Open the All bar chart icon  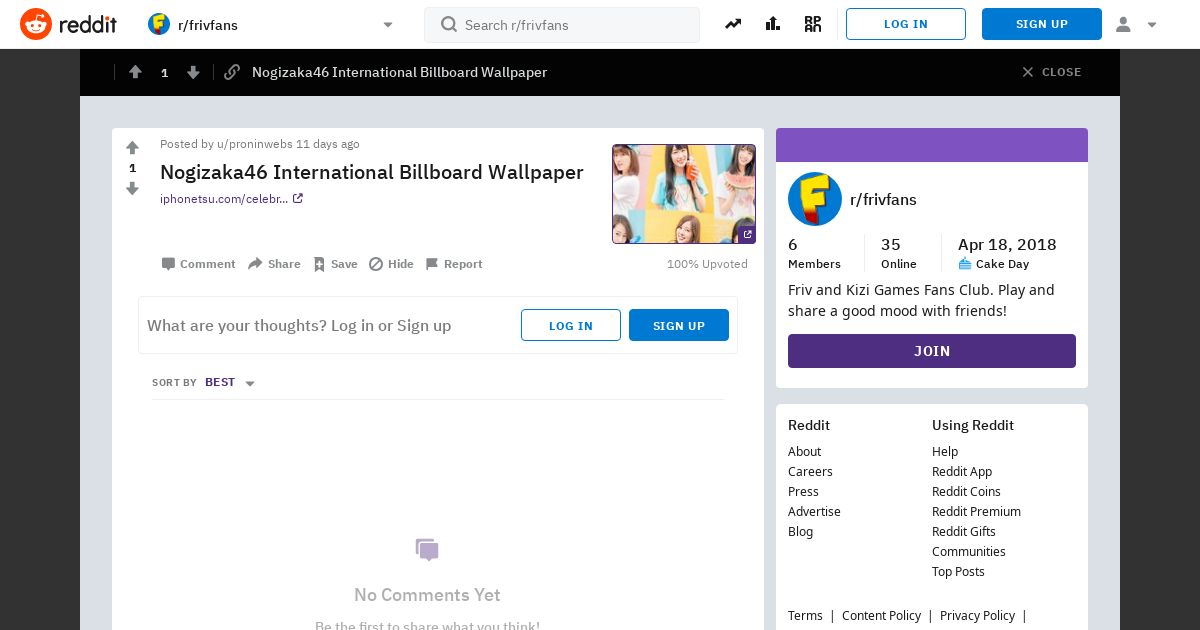point(773,24)
